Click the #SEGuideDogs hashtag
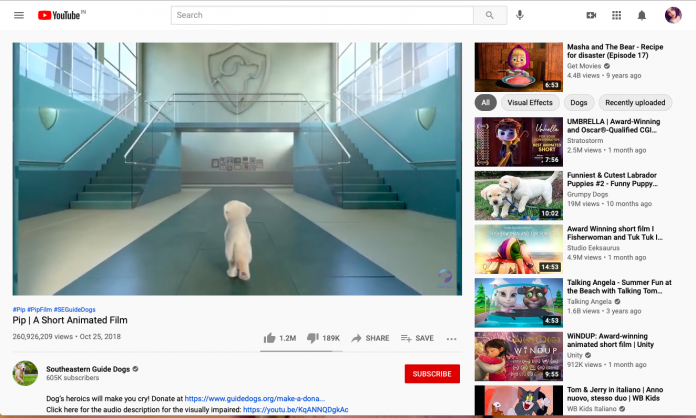Image resolution: width=696 pixels, height=418 pixels. click(75, 309)
